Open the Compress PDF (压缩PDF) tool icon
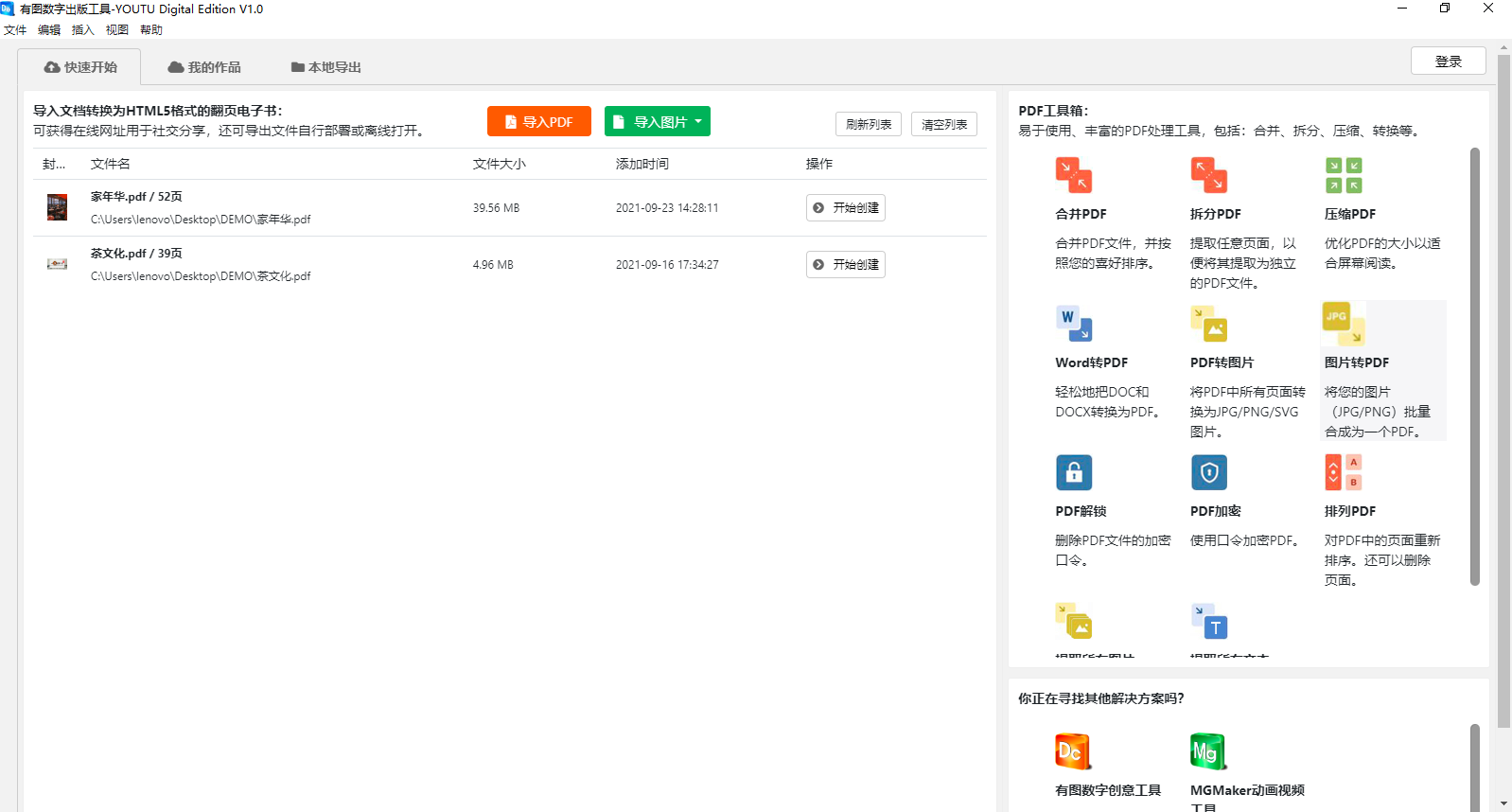1512x812 pixels. tap(1344, 175)
